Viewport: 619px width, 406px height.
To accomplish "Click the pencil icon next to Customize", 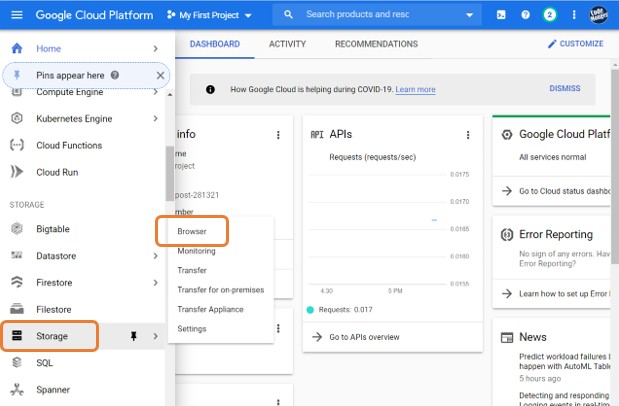I will (x=551, y=44).
